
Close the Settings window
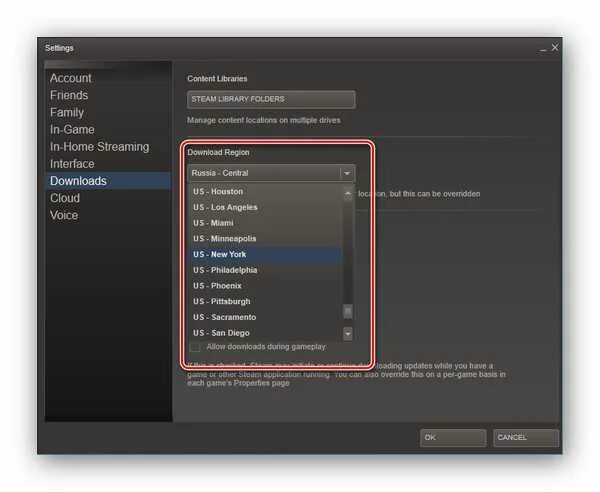(555, 47)
